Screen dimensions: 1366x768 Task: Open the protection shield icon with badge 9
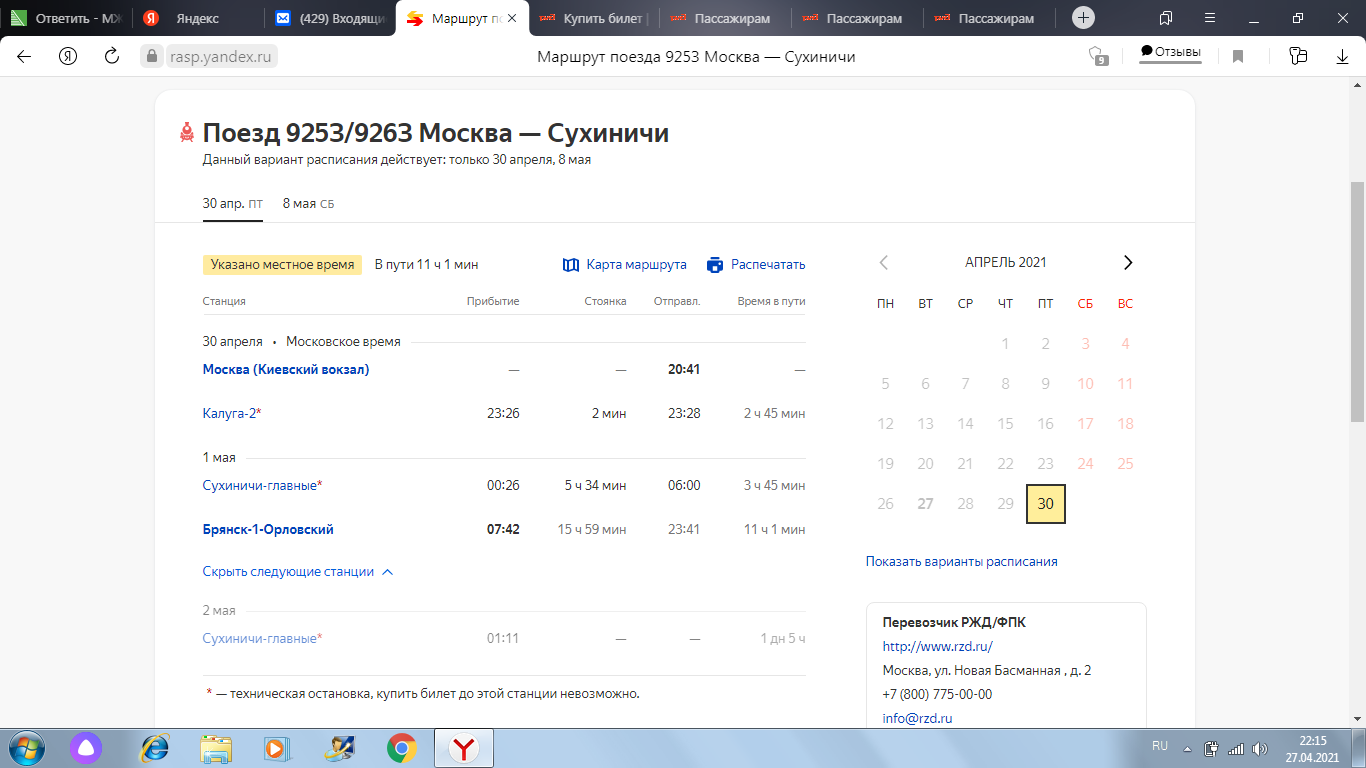(1098, 56)
